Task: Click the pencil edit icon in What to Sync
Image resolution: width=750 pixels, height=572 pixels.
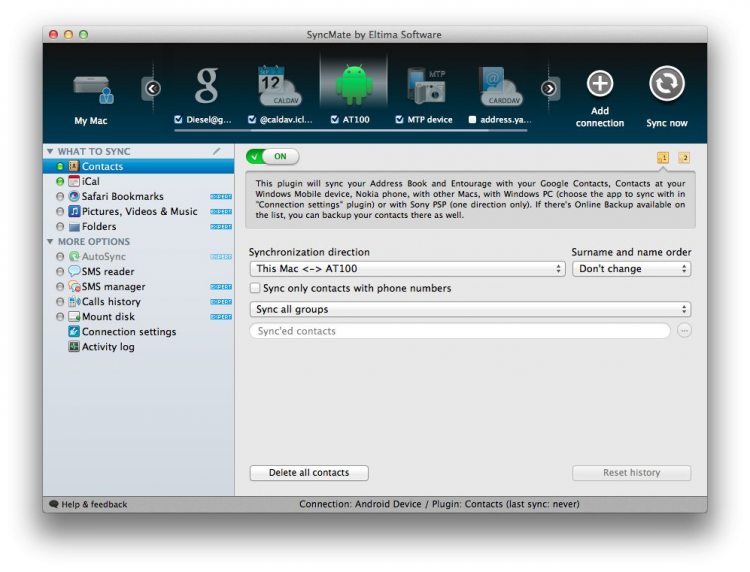Action: click(217, 151)
